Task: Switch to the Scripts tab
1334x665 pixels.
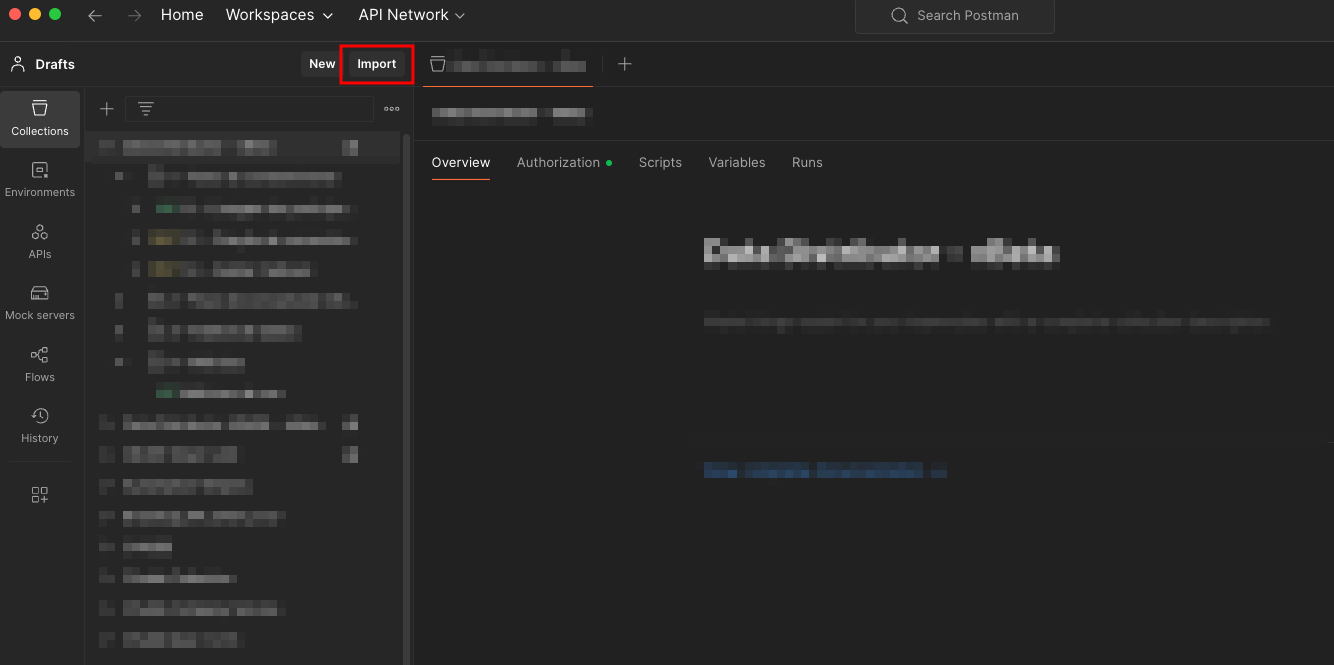Action: click(660, 162)
